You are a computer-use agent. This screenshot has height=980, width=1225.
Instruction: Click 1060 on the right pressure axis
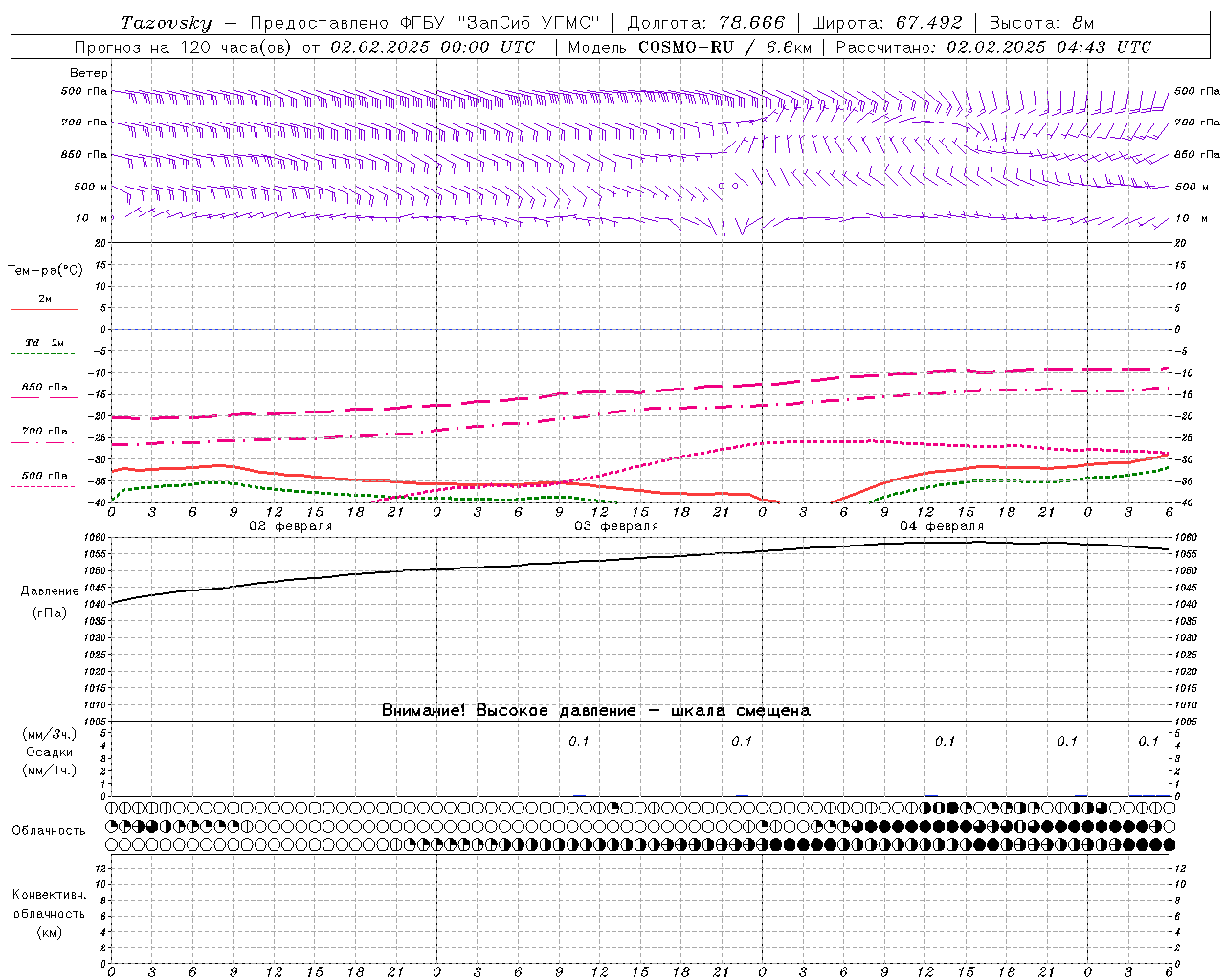click(x=1187, y=538)
